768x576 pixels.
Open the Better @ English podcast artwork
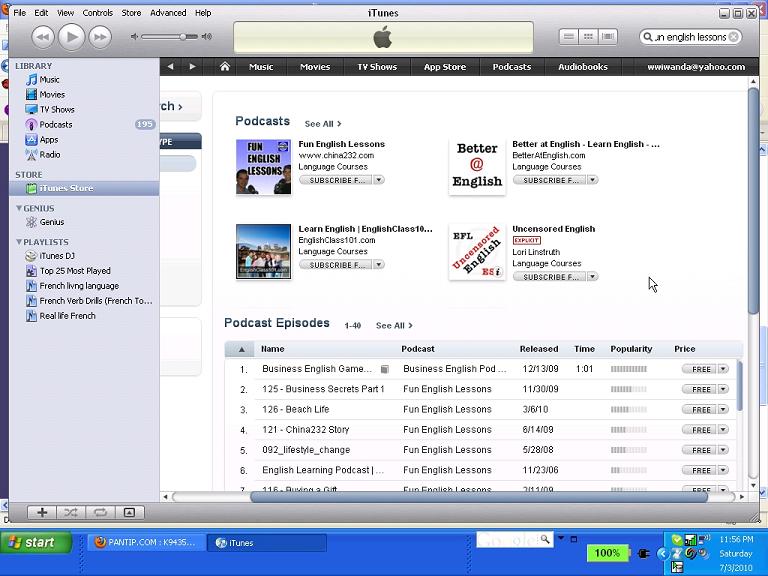pyautogui.click(x=477, y=167)
